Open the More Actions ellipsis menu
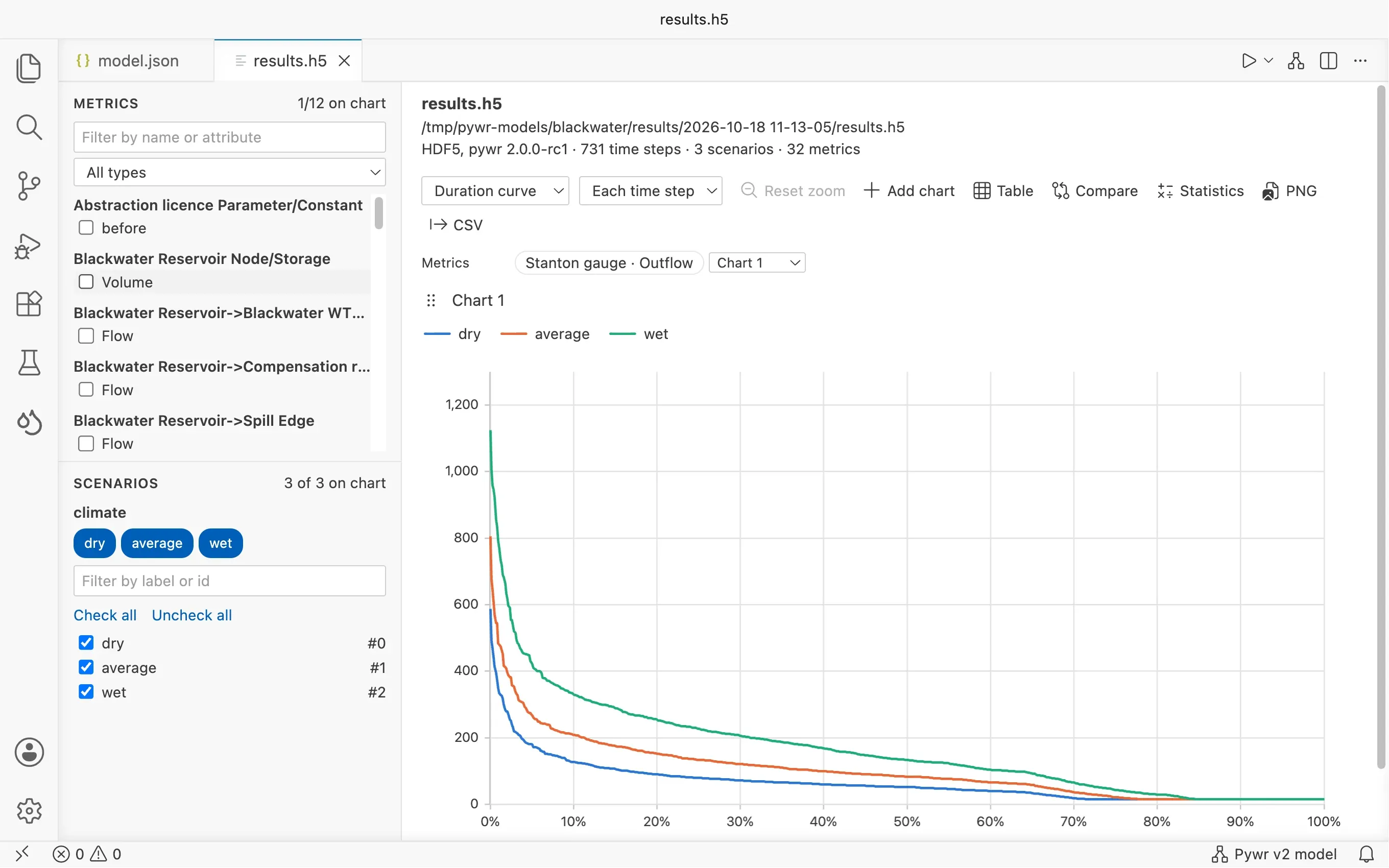The width and height of the screenshot is (1389, 868). [x=1360, y=61]
